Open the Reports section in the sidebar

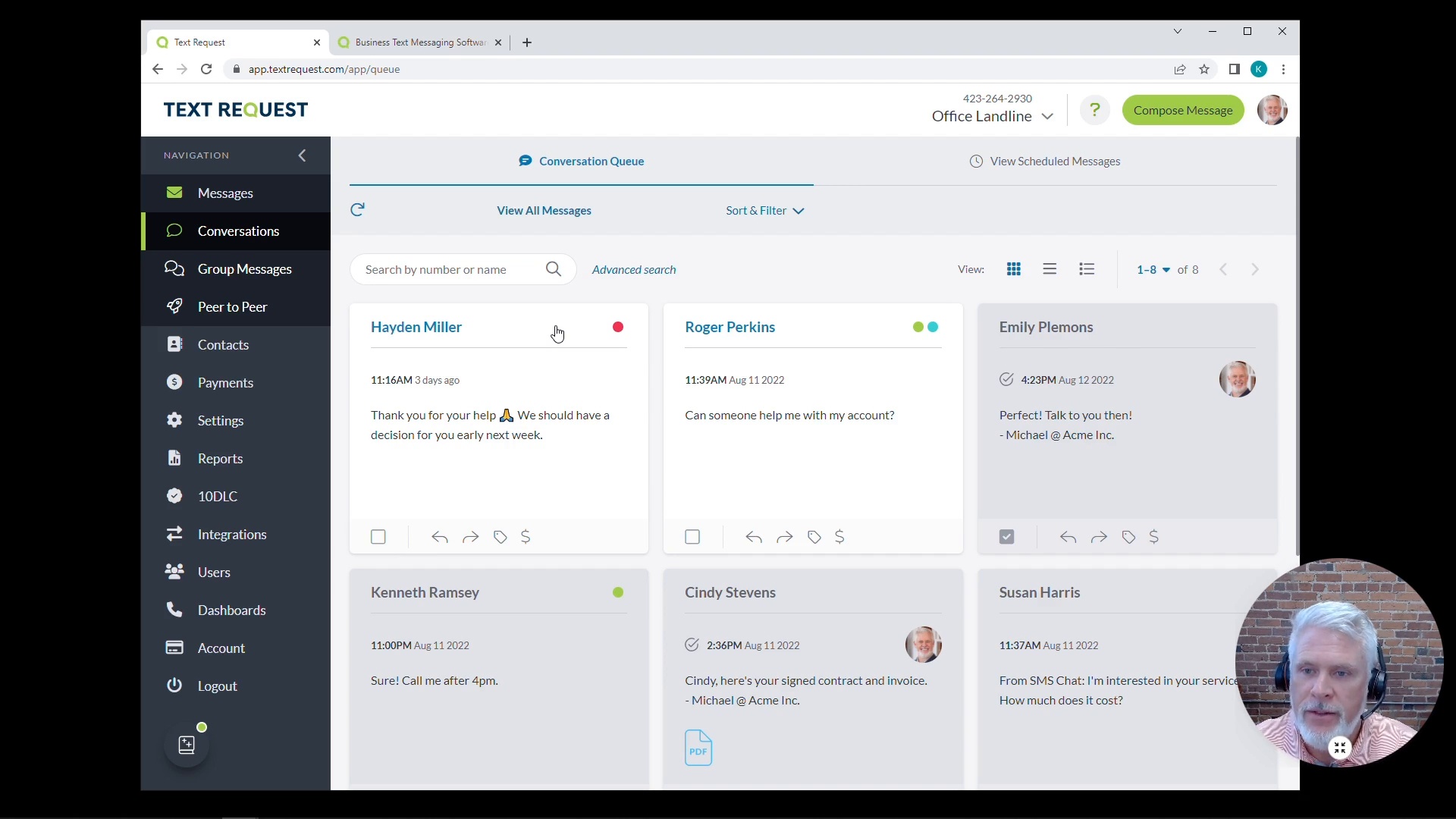click(x=221, y=458)
